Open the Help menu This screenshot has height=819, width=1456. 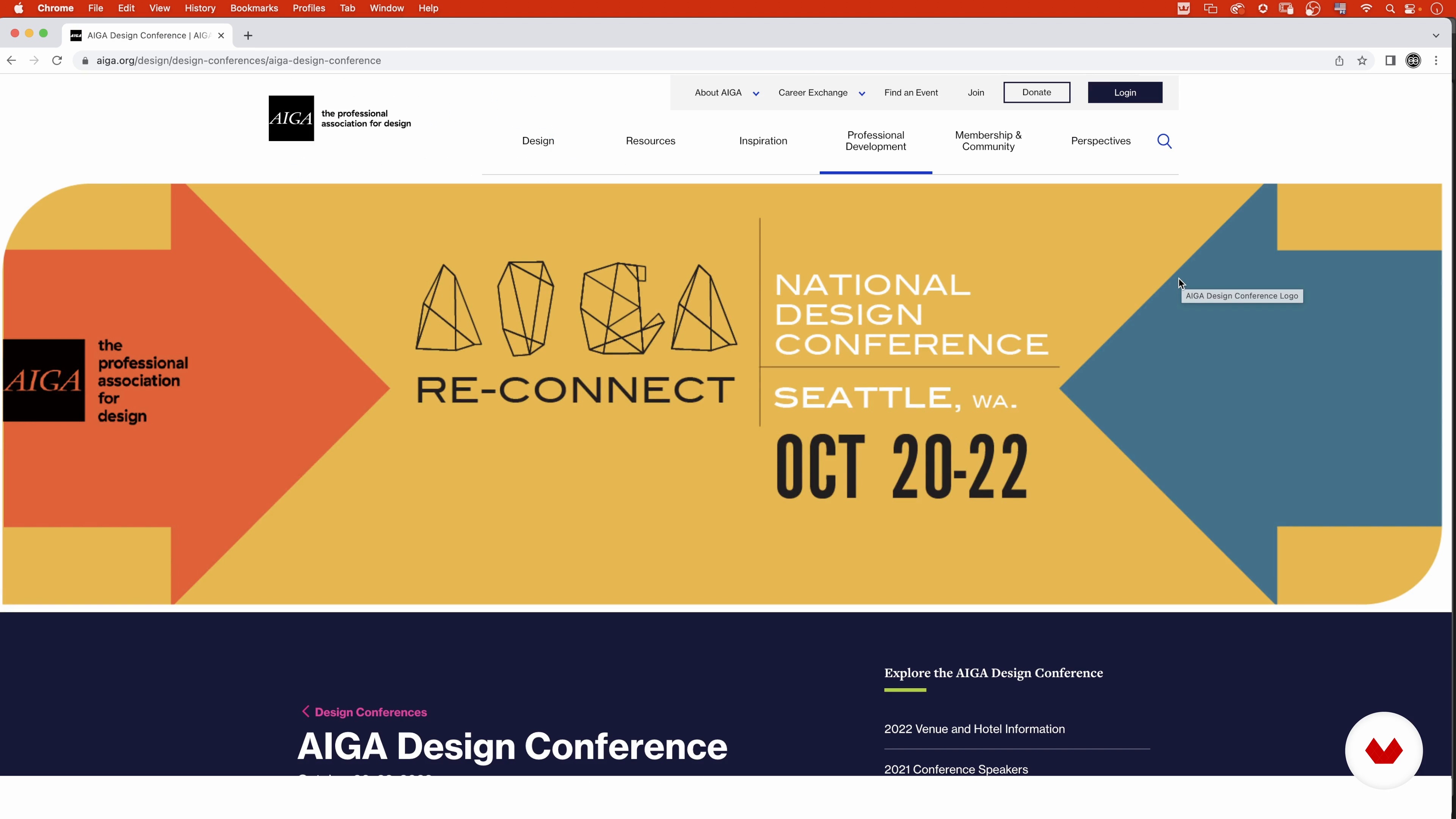click(x=428, y=8)
